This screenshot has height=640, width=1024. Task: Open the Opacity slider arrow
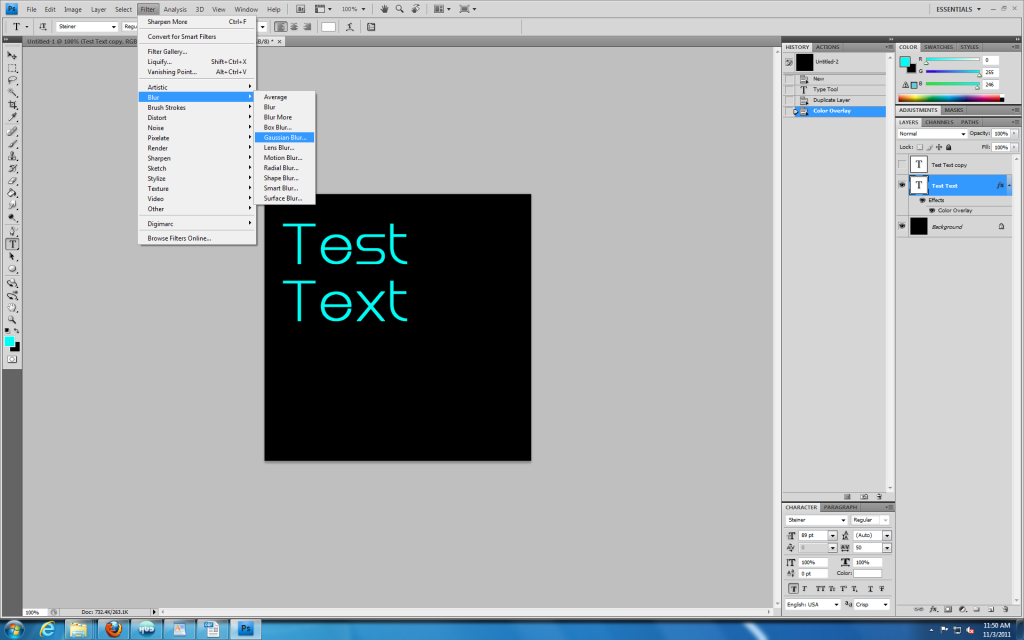1014,133
